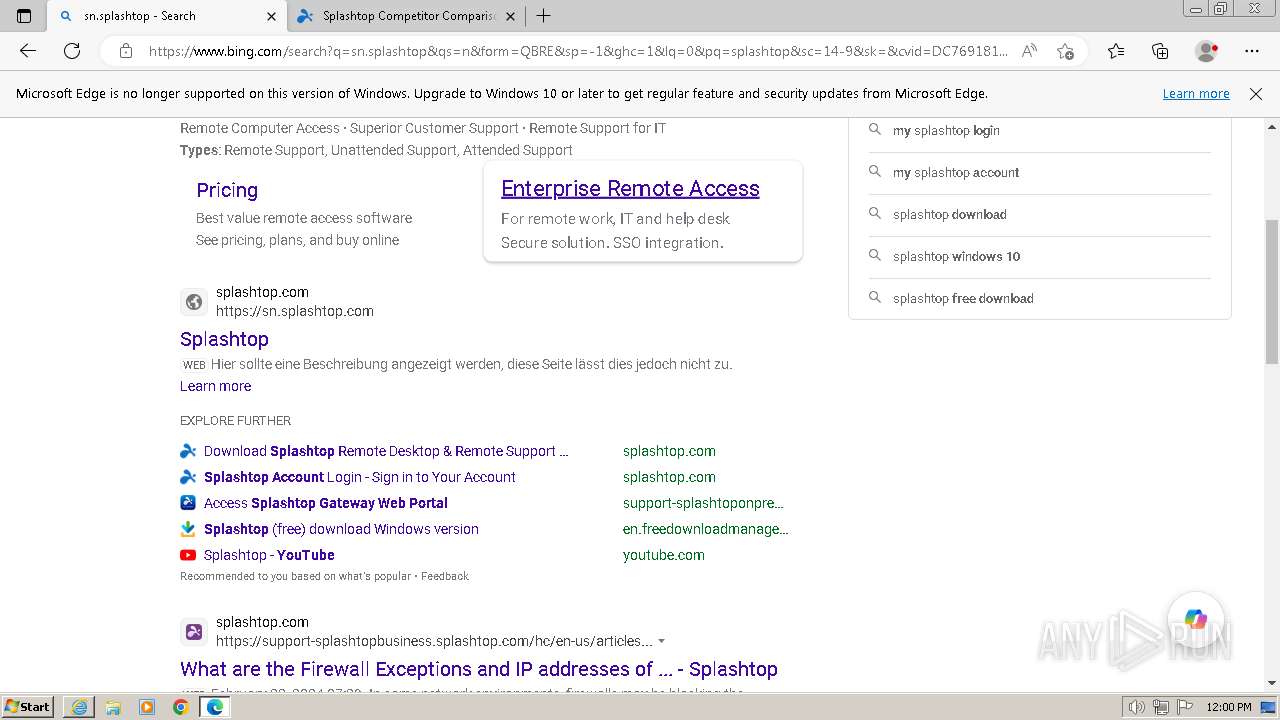Open Internet Explorer from the taskbar

79,707
